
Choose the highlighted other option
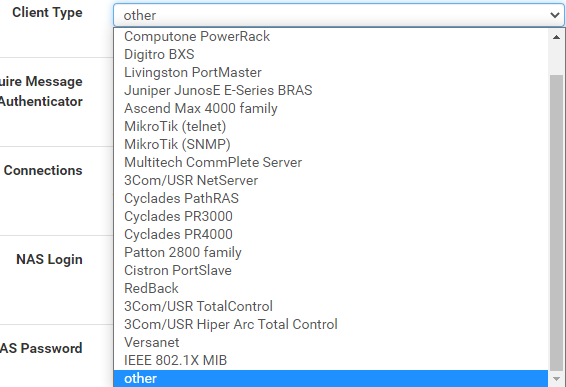pyautogui.click(x=331, y=379)
